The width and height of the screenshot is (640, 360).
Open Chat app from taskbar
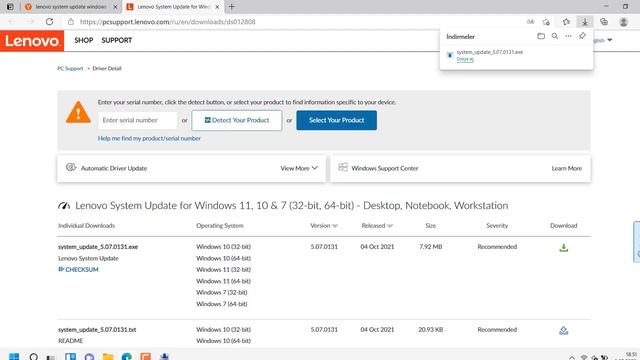pos(89,356)
